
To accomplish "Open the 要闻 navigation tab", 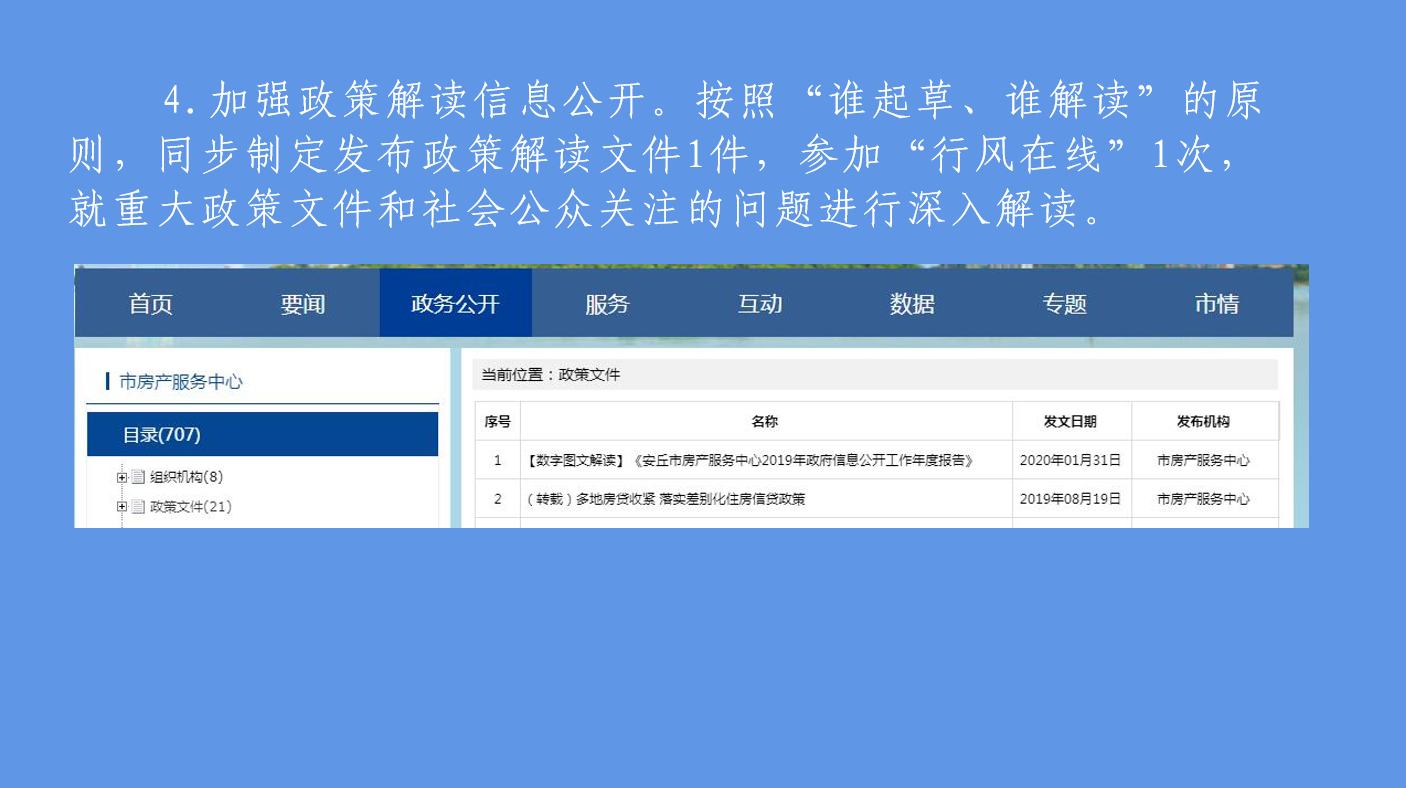I will tap(303, 304).
